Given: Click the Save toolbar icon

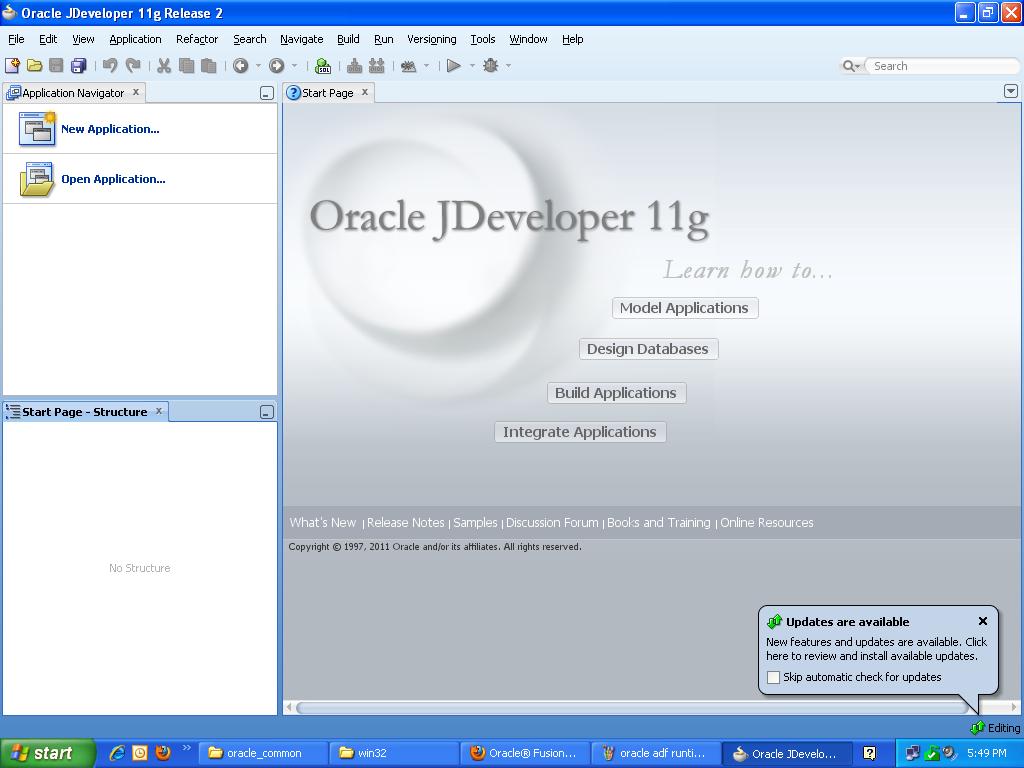Looking at the screenshot, I should point(56,65).
